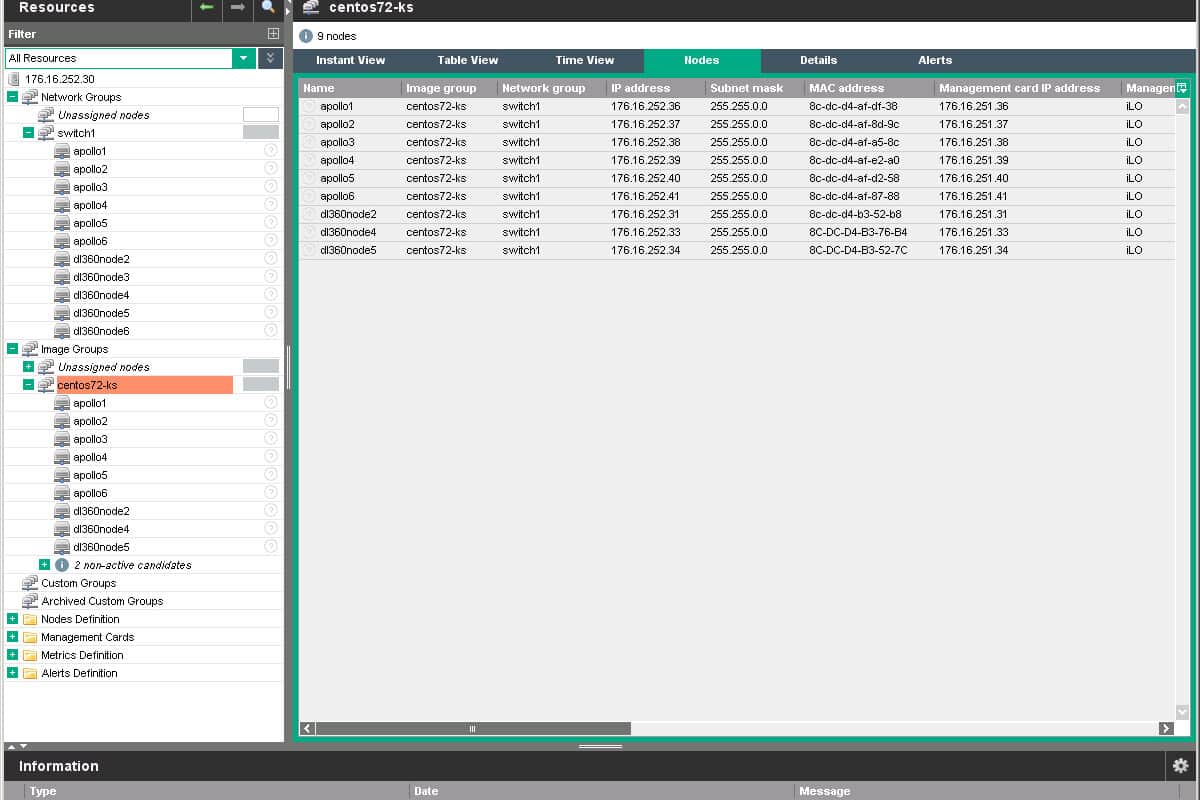1200x800 pixels.
Task: Click the node icon of dl360node3
Action: pyautogui.click(x=62, y=277)
